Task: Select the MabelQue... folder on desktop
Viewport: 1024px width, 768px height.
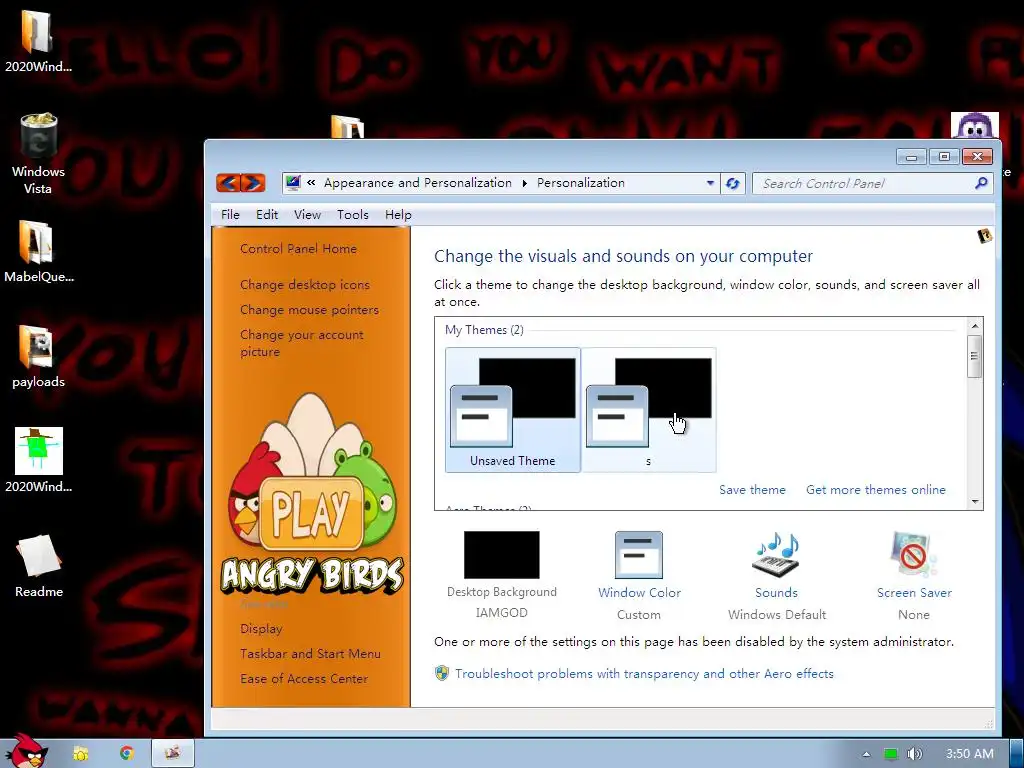Action: click(39, 251)
